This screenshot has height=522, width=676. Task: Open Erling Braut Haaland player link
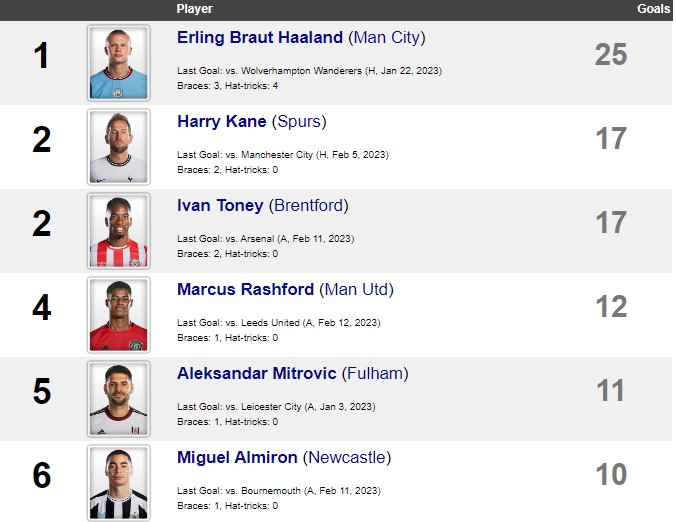(x=260, y=38)
